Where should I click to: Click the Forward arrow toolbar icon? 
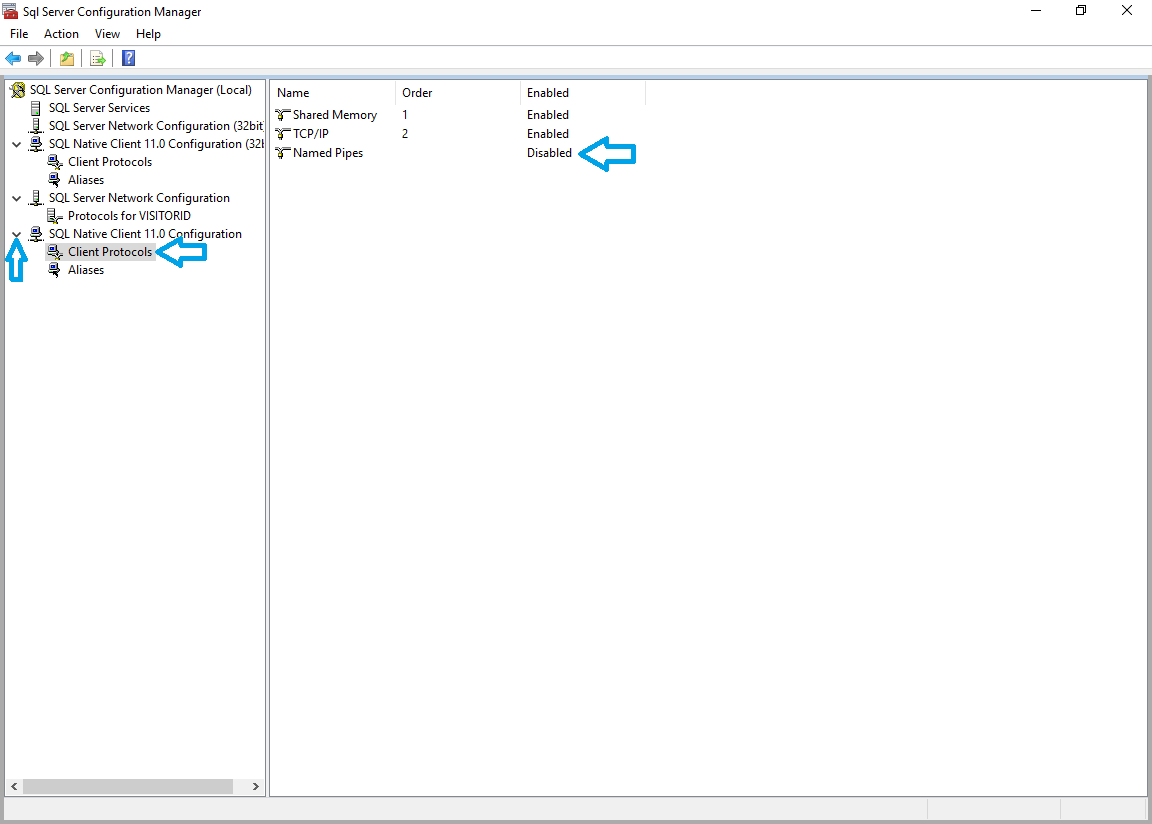[x=36, y=58]
